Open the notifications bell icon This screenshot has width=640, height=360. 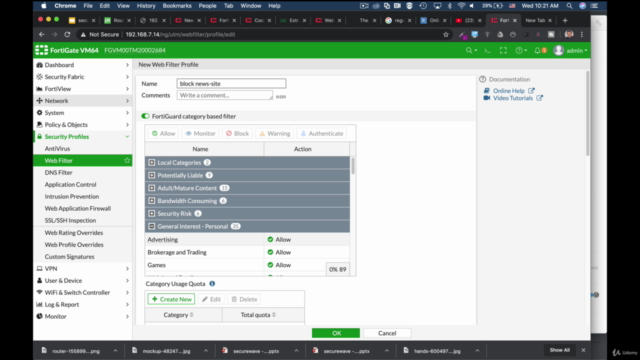click(x=538, y=50)
